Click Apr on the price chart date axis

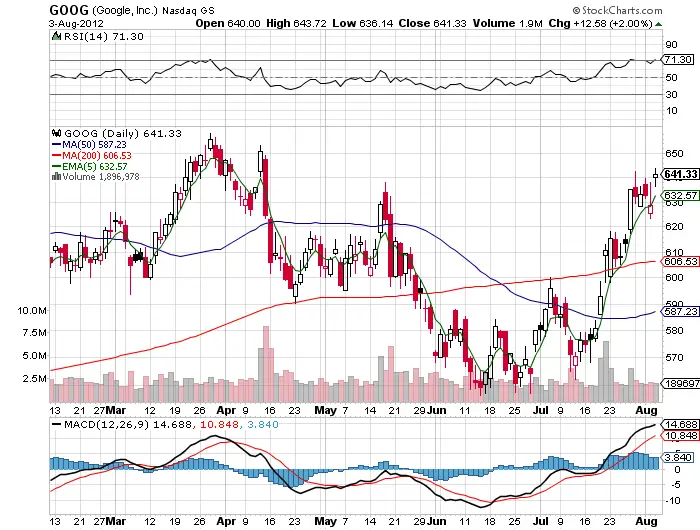tap(225, 410)
